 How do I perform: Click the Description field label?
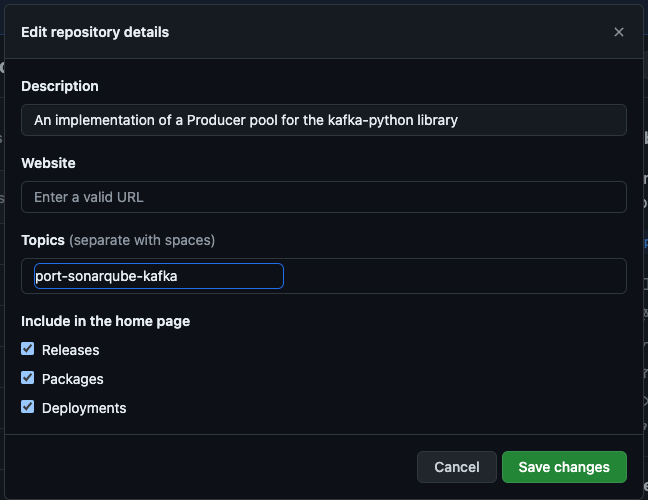pyautogui.click(x=60, y=86)
